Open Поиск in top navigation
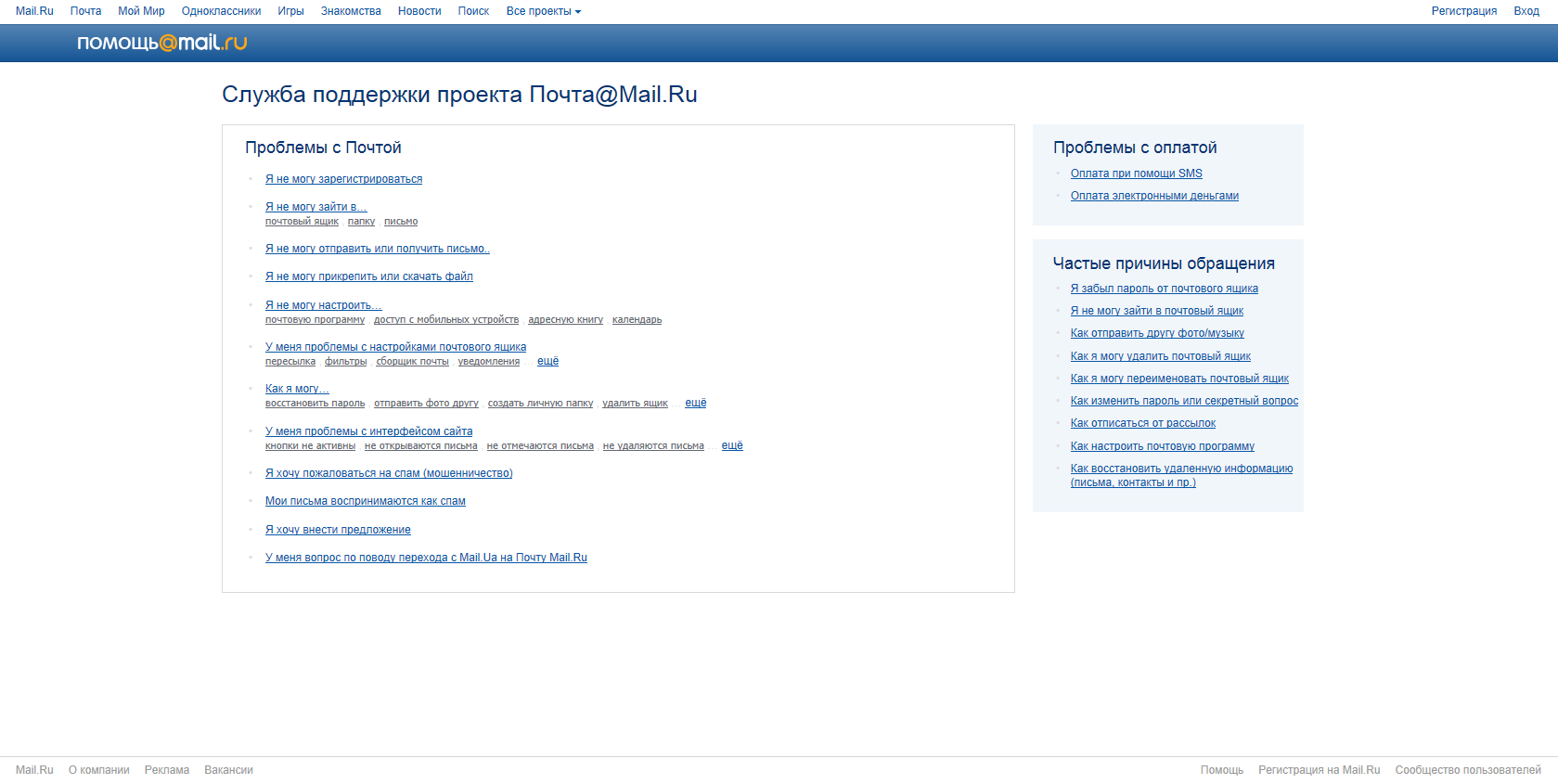 (473, 11)
